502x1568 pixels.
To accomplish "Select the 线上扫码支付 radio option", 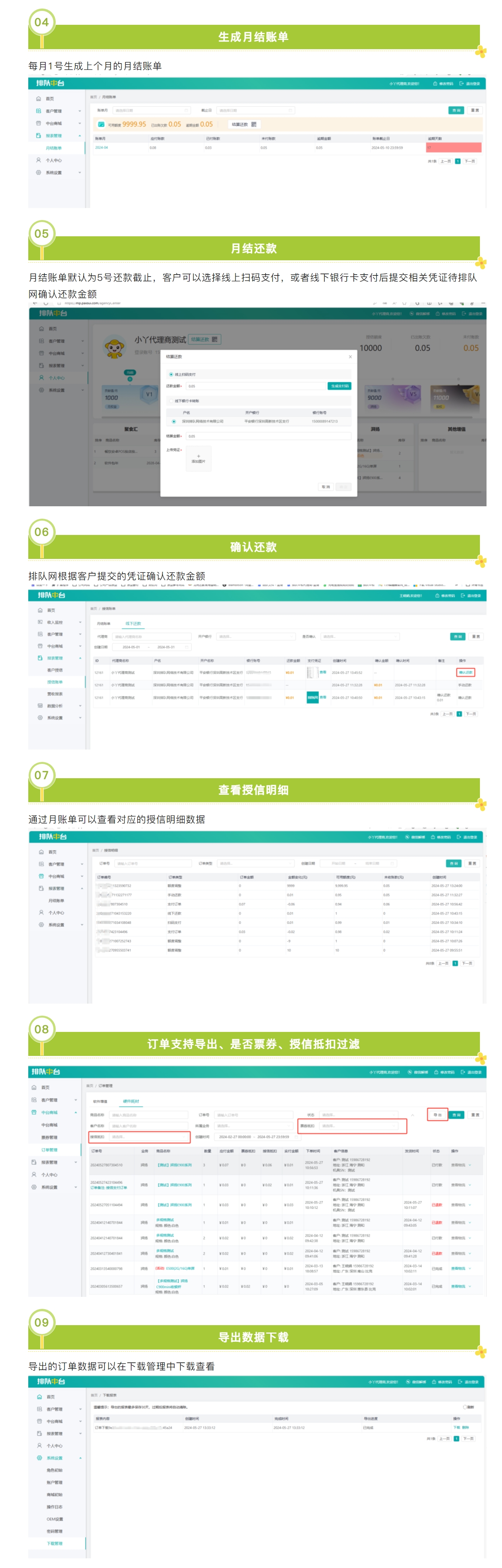I will [x=171, y=374].
